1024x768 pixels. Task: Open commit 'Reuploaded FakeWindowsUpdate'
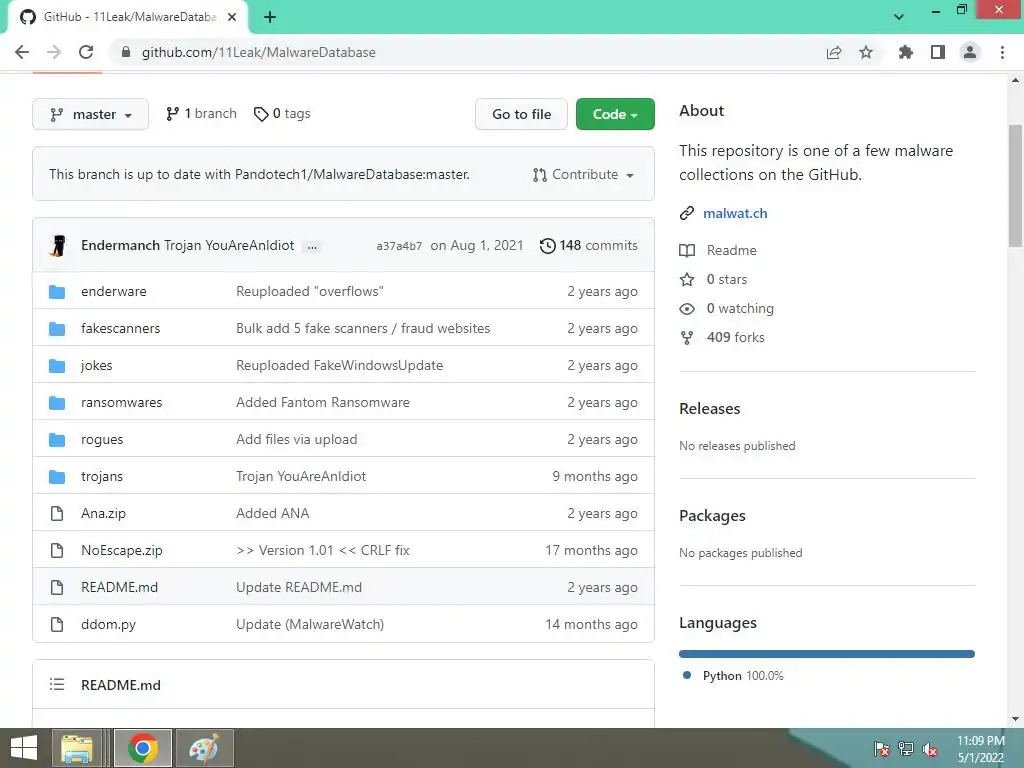pyautogui.click(x=340, y=366)
